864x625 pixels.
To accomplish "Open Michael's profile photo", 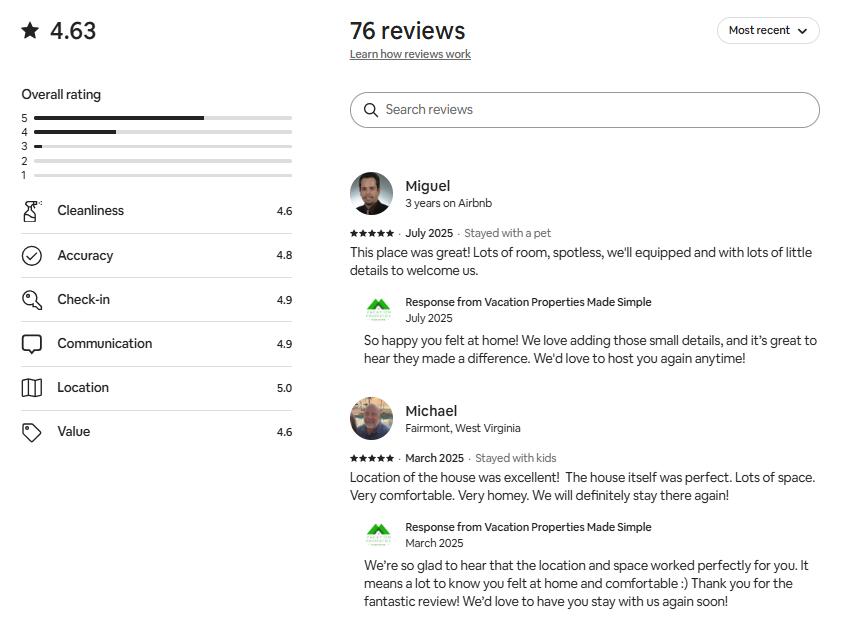I will (x=371, y=418).
